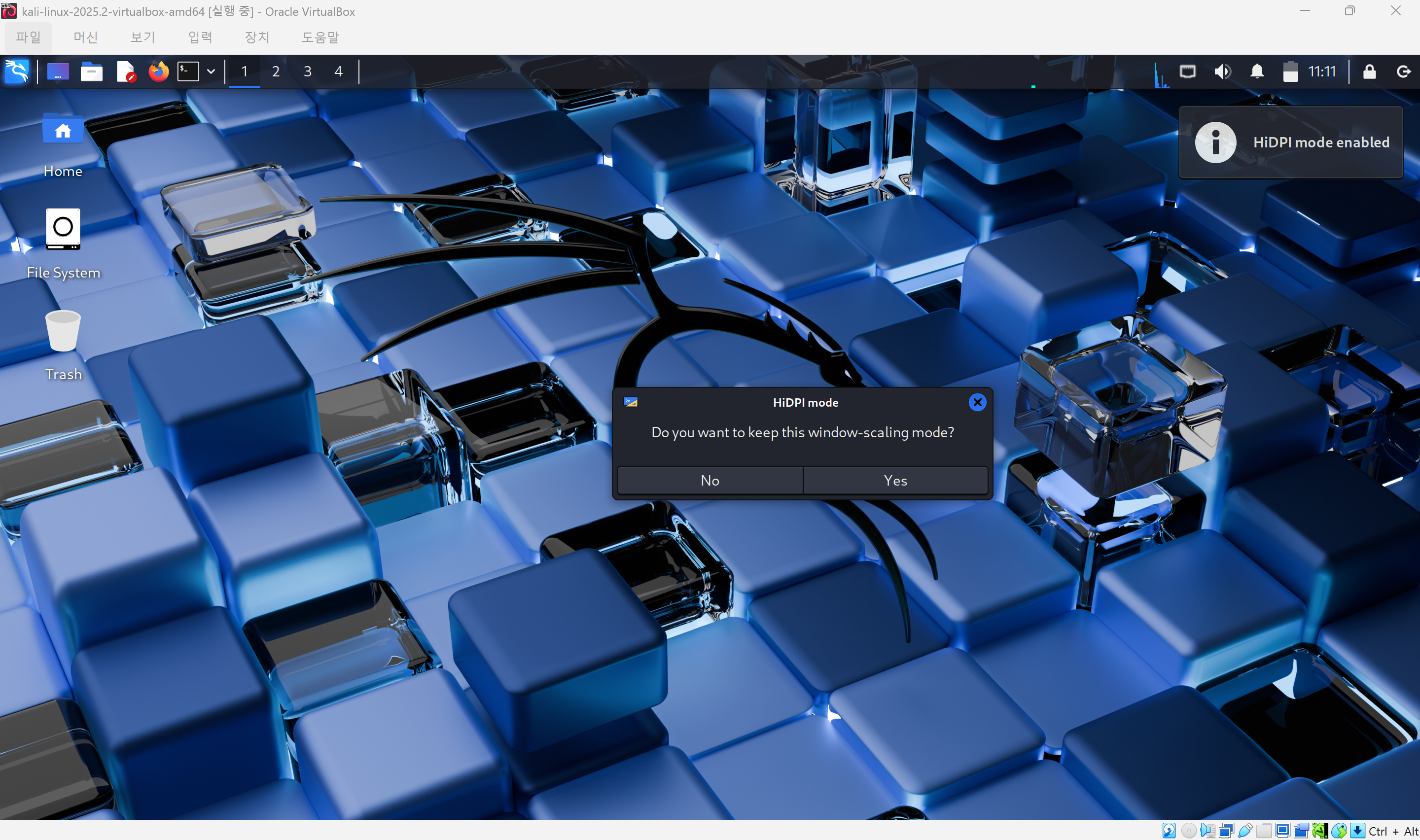Switch to workspace 3

click(x=307, y=71)
